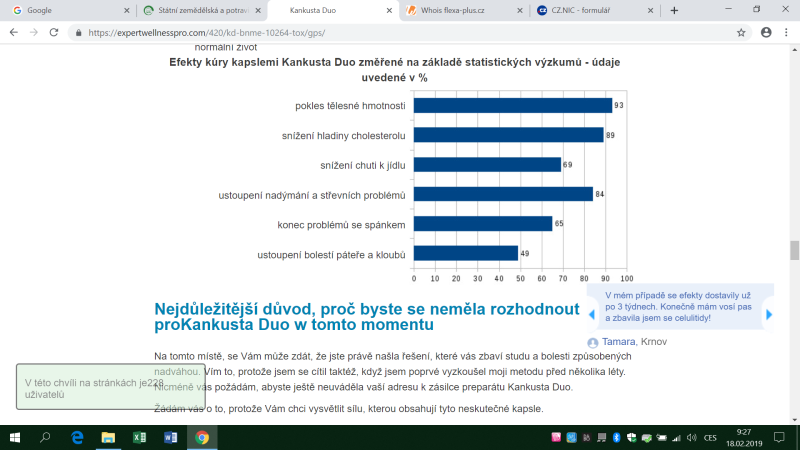Open the Windows Start menu

(x=15, y=438)
